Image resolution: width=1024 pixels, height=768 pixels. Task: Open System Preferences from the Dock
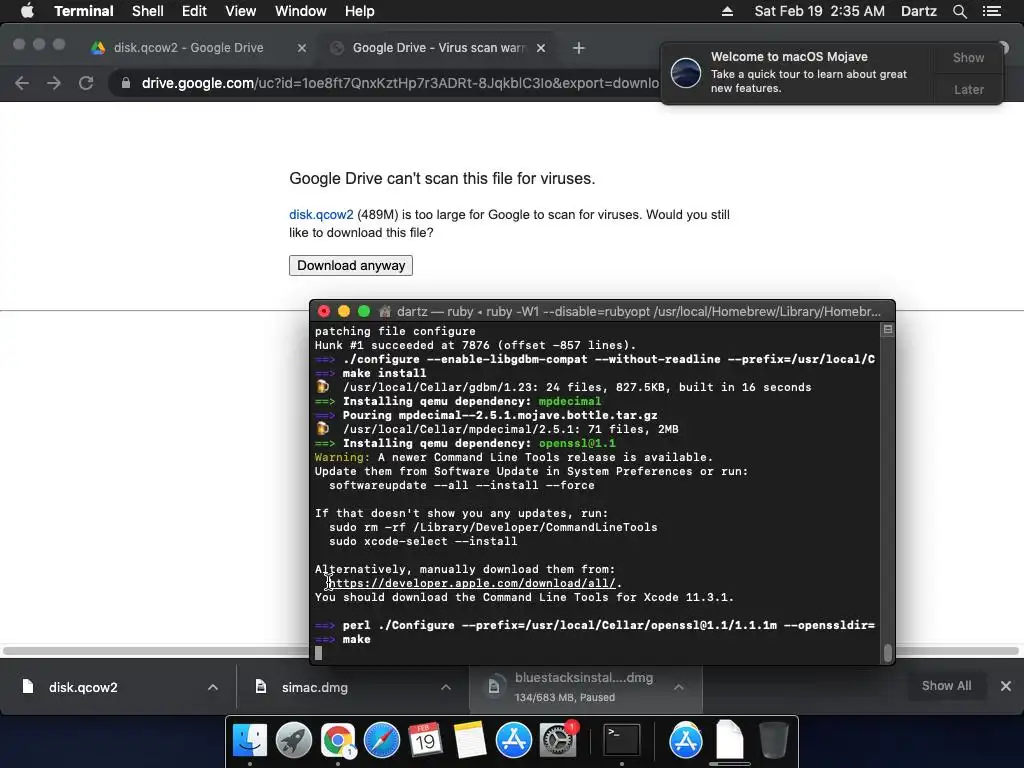557,741
